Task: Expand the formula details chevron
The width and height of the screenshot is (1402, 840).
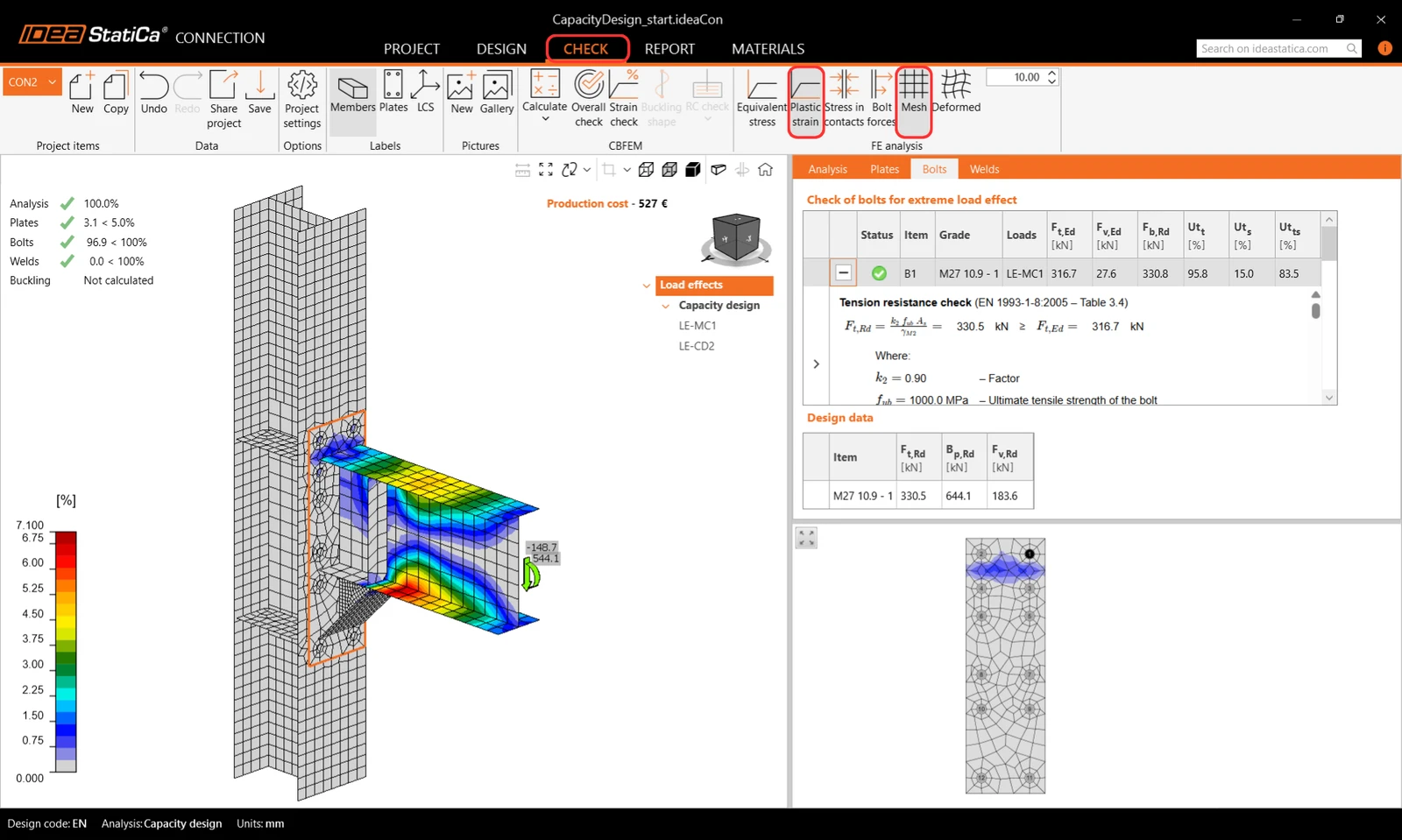Action: point(816,364)
